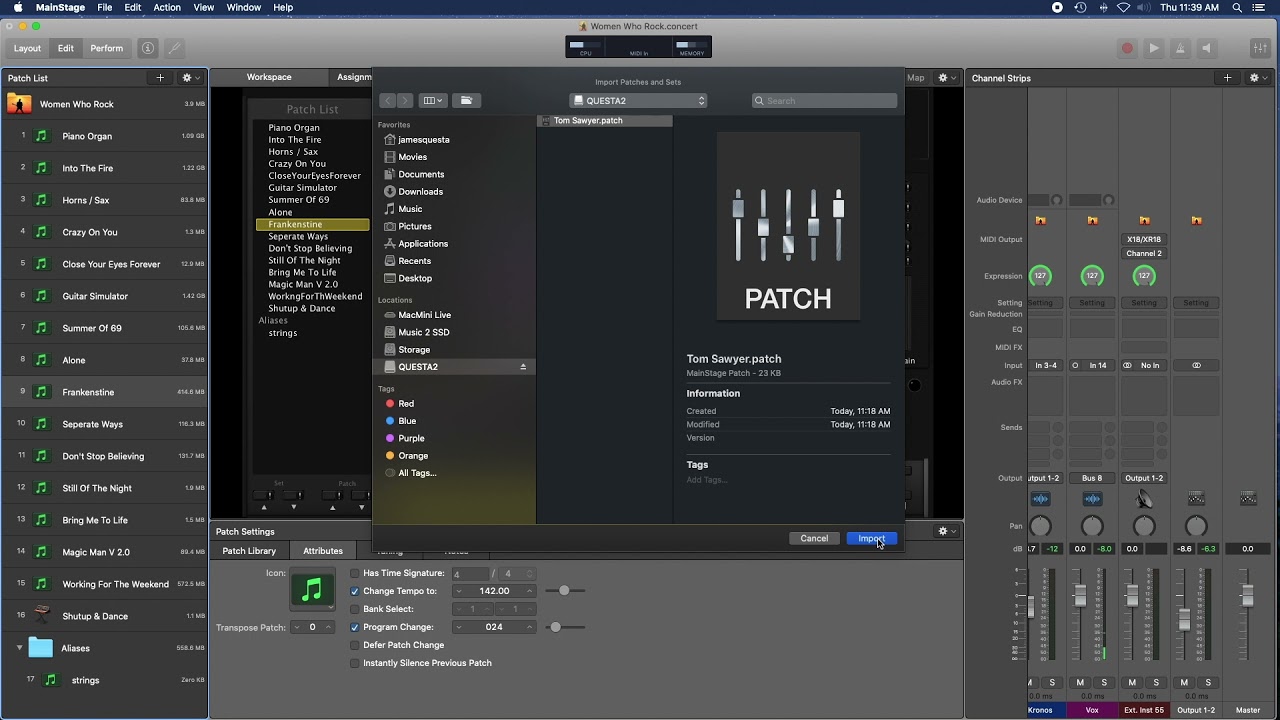The image size is (1280, 720).
Task: Select Music 2 SSD location
Action: (424, 332)
